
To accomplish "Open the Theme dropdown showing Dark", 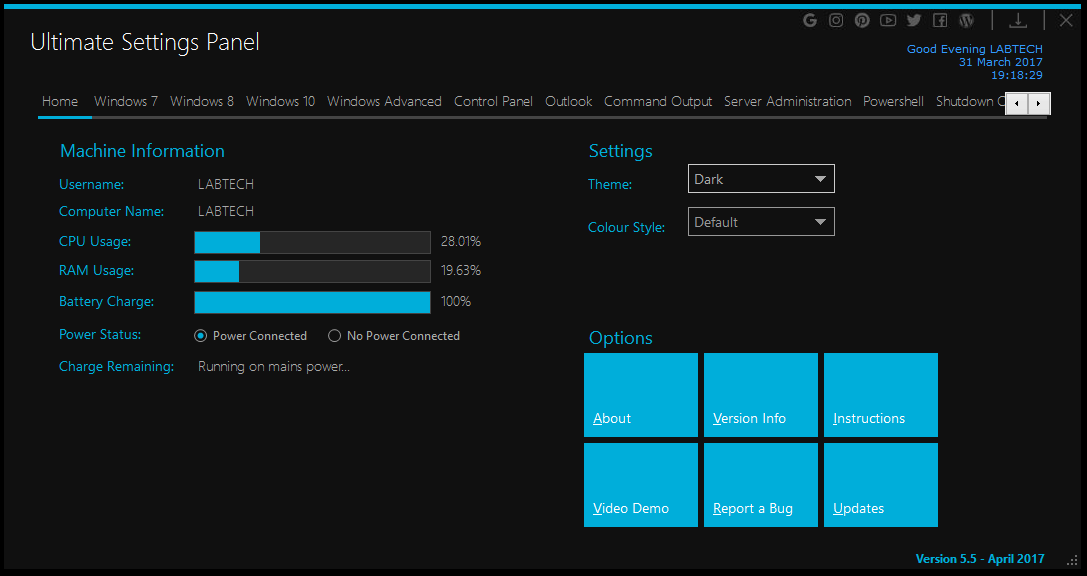I will (761, 179).
